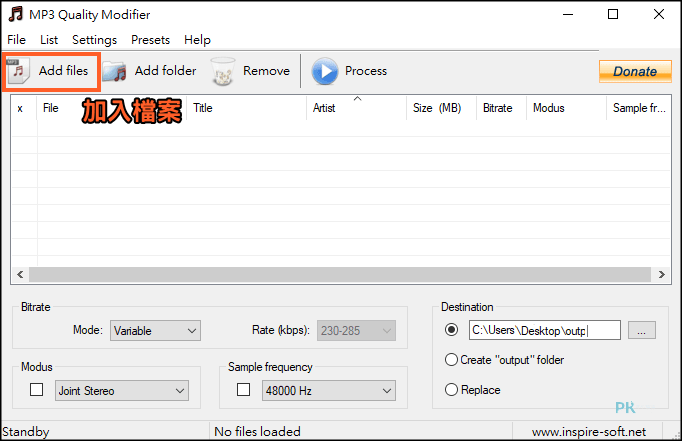Viewport: 682px width, 441px height.
Task: Click the destination path input field
Action: (x=545, y=330)
